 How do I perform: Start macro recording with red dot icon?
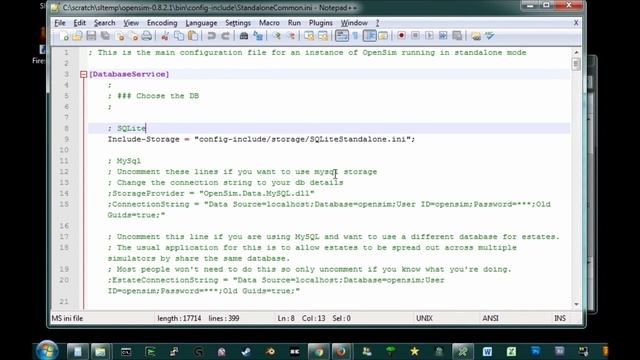[401, 36]
